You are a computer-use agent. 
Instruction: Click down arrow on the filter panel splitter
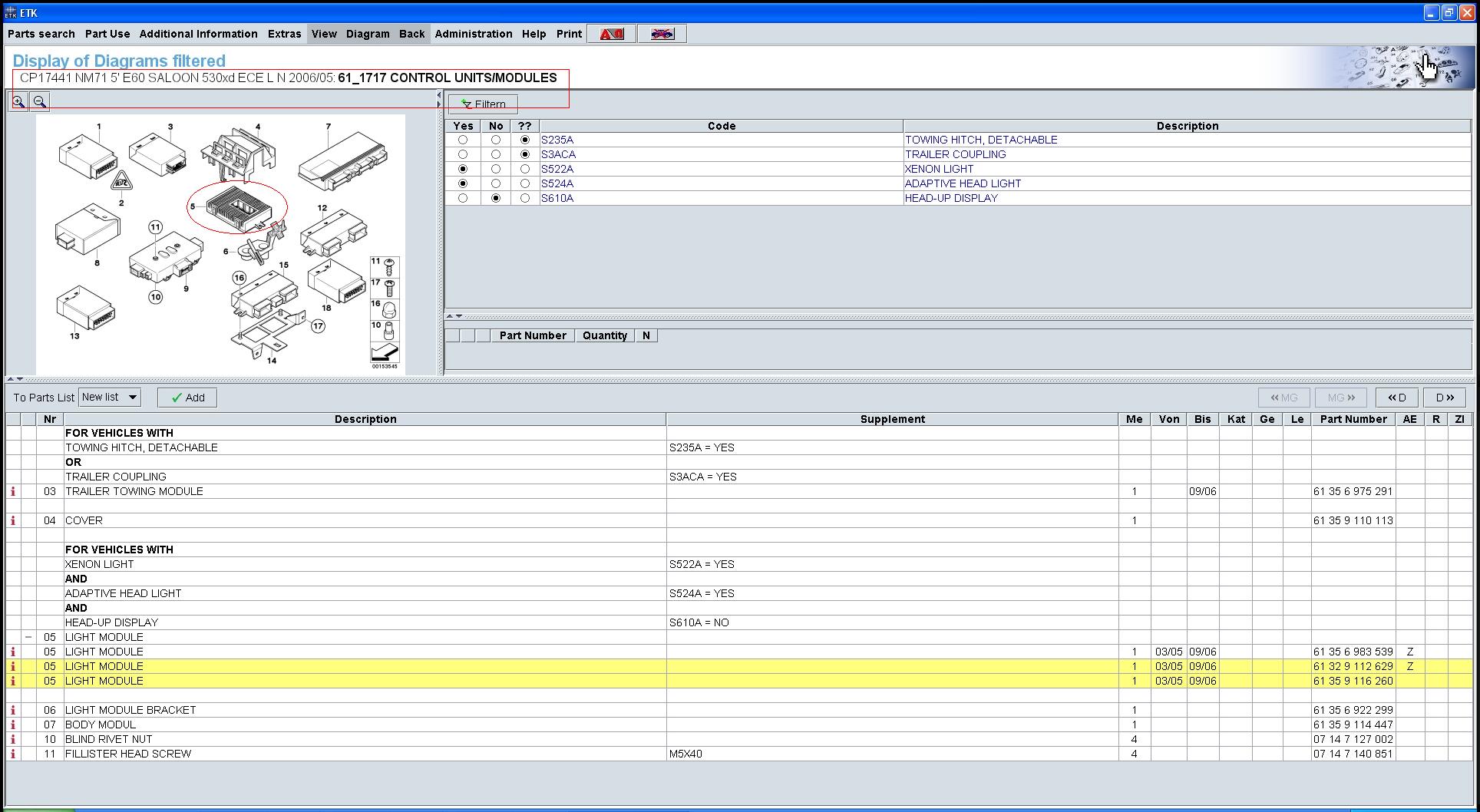pyautogui.click(x=459, y=315)
